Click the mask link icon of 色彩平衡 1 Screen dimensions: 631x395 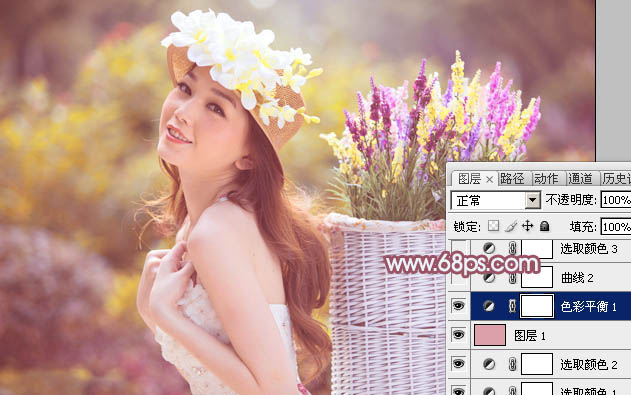pos(512,307)
